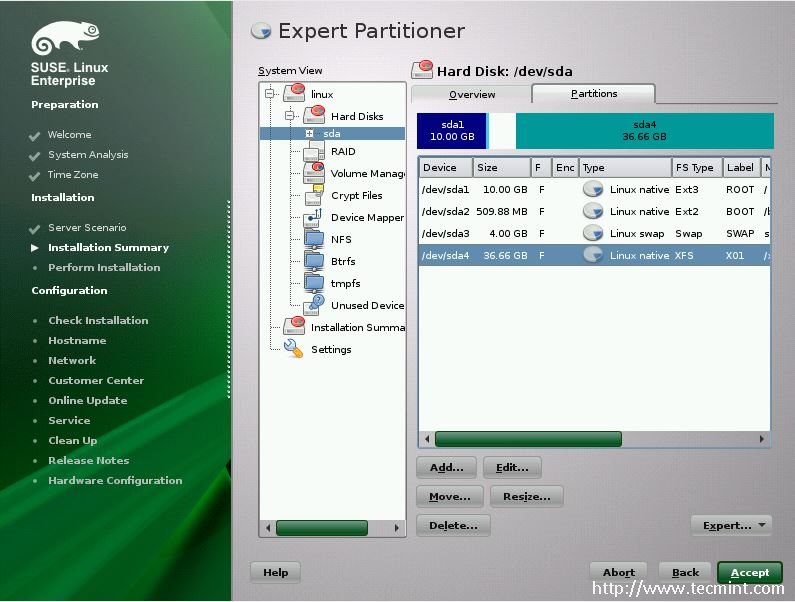Sort by the Size column header
The image size is (795, 602).
[x=501, y=167]
